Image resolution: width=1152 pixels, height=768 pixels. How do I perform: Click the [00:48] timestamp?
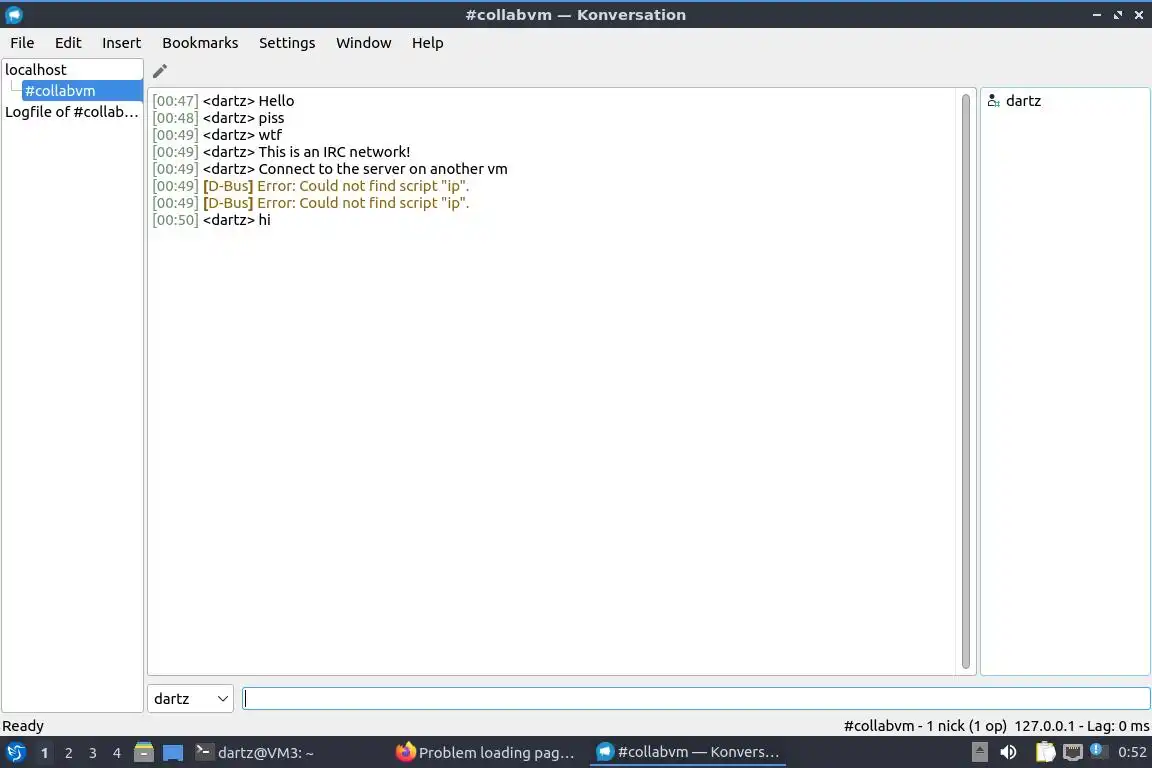(x=175, y=118)
